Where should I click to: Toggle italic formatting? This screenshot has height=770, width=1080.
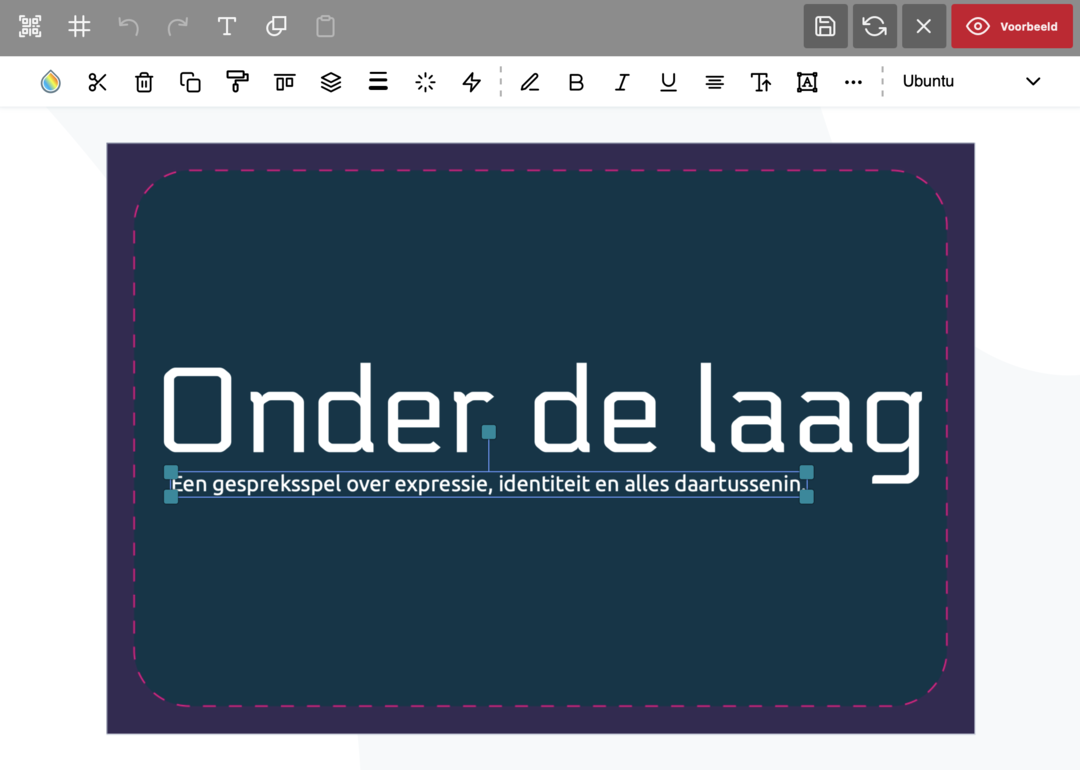click(x=622, y=82)
